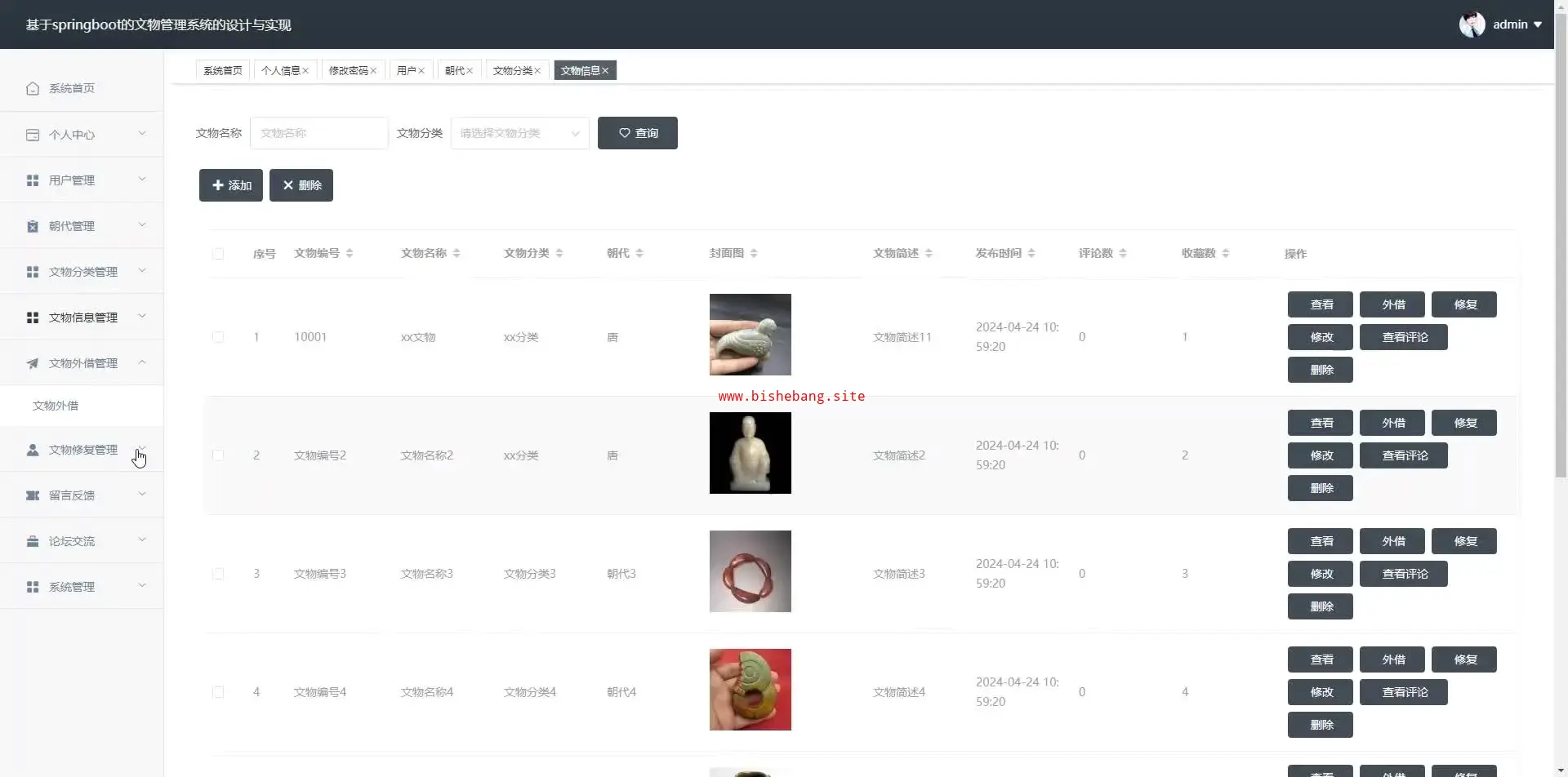Image resolution: width=1568 pixels, height=777 pixels.
Task: Click the 文物信息管理 grid icon
Action: (33, 317)
